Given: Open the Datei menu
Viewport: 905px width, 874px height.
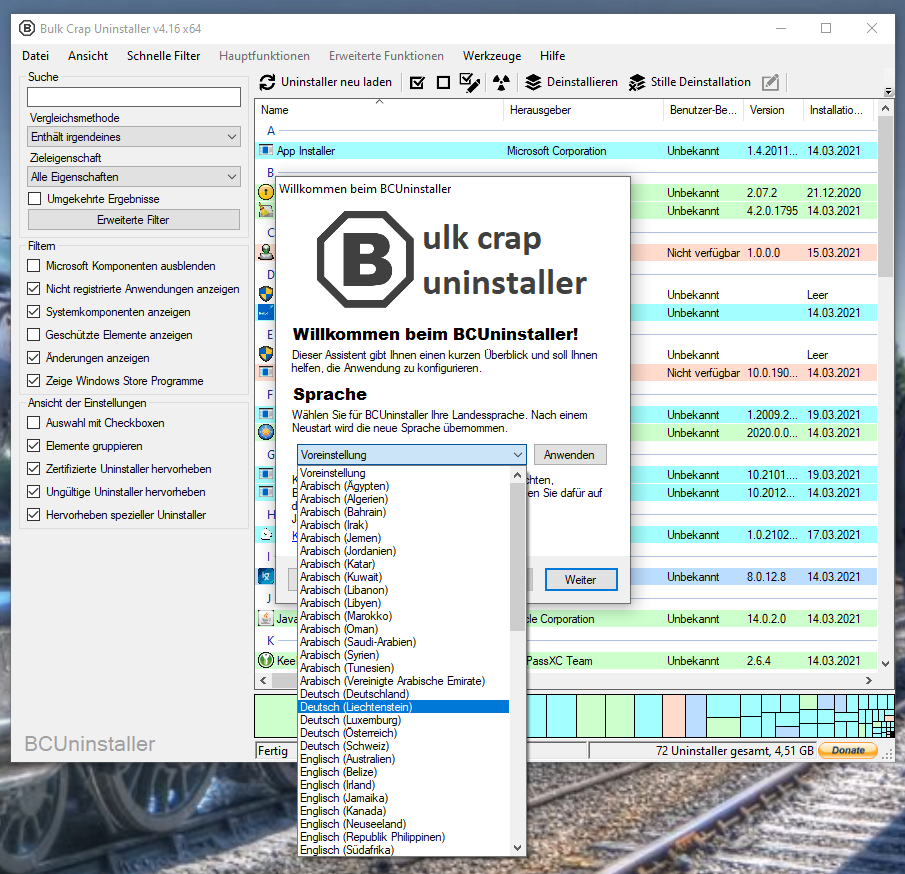Looking at the screenshot, I should click(35, 56).
